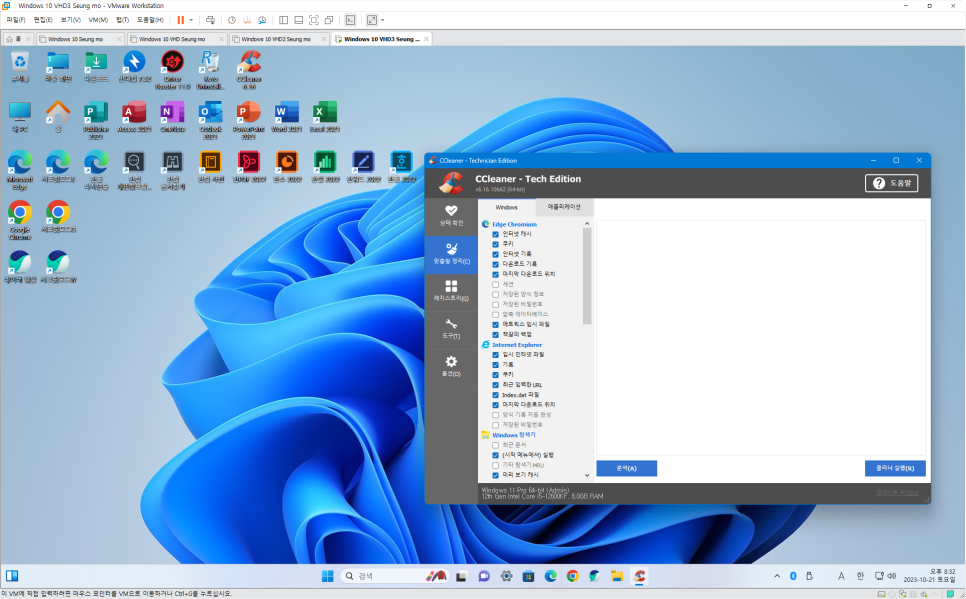This screenshot has width=966, height=599.
Task: Expand the hidden tray icons chevron
Action: coord(777,576)
